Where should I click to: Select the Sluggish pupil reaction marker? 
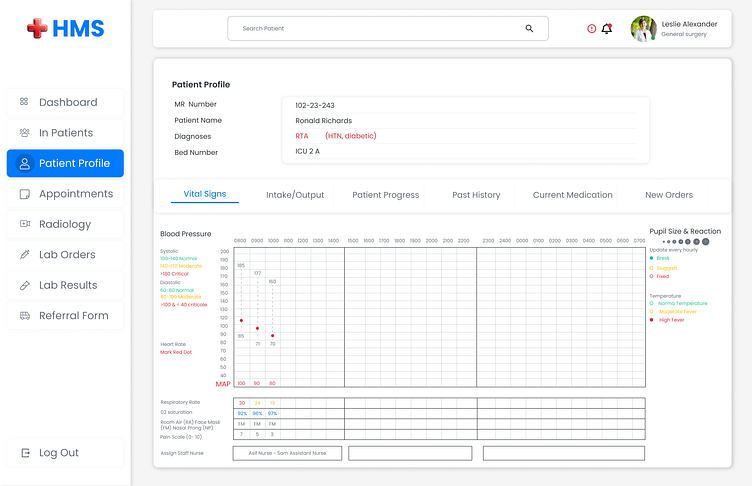pyautogui.click(x=651, y=268)
